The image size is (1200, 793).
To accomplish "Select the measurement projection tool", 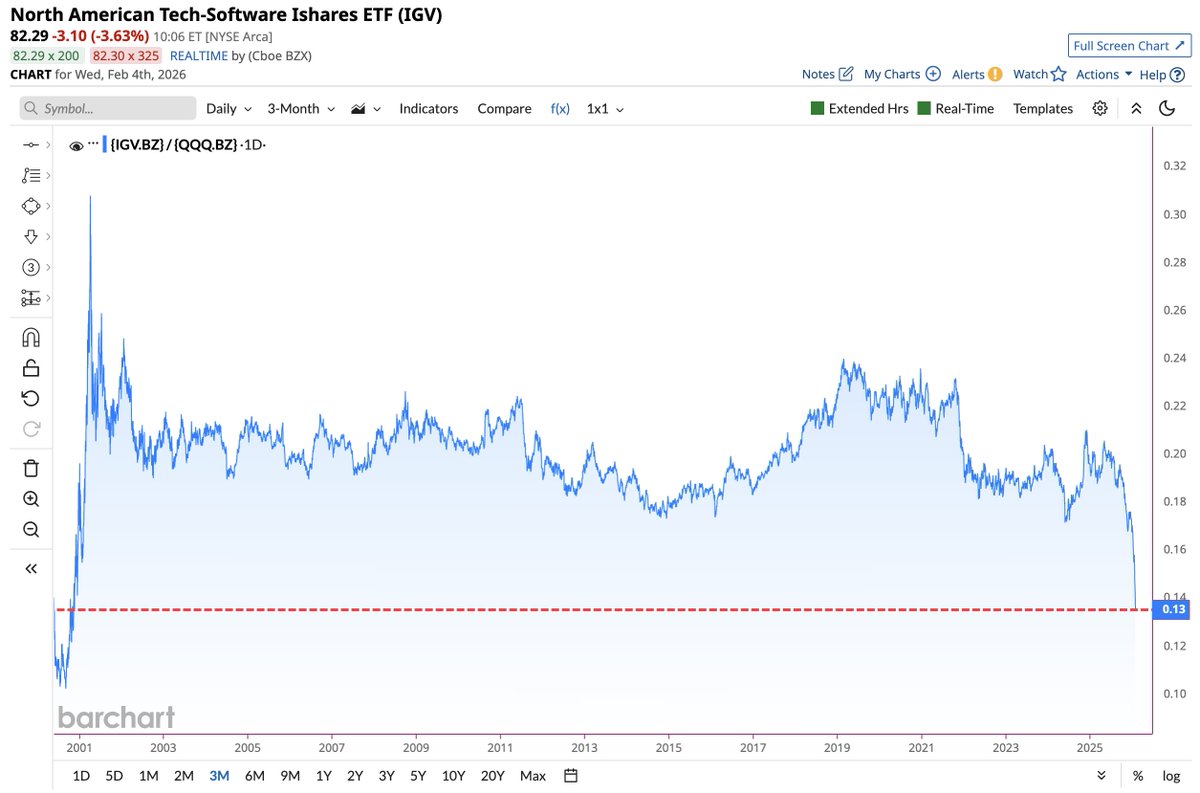I will [x=30, y=297].
